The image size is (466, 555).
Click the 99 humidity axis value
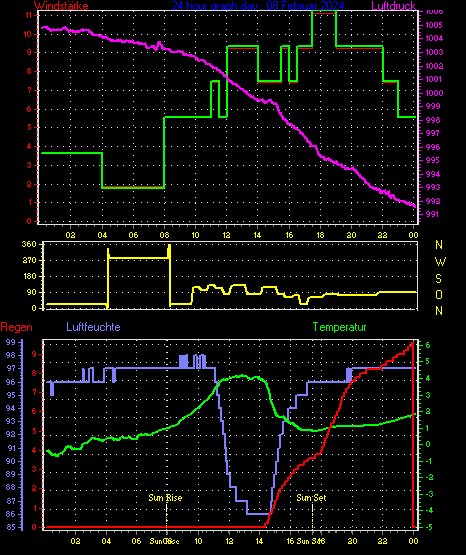pos(11,342)
